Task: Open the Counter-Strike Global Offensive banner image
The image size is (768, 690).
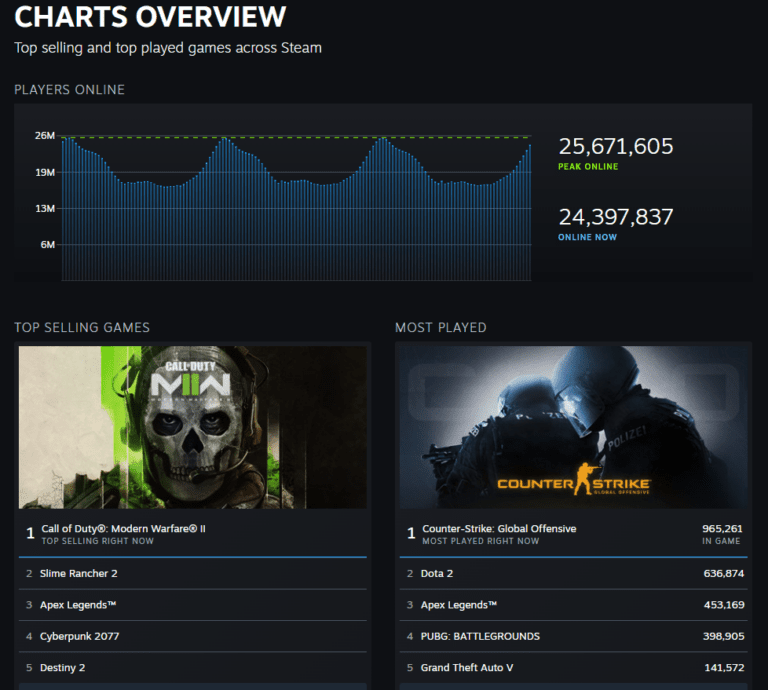Action: tap(574, 427)
